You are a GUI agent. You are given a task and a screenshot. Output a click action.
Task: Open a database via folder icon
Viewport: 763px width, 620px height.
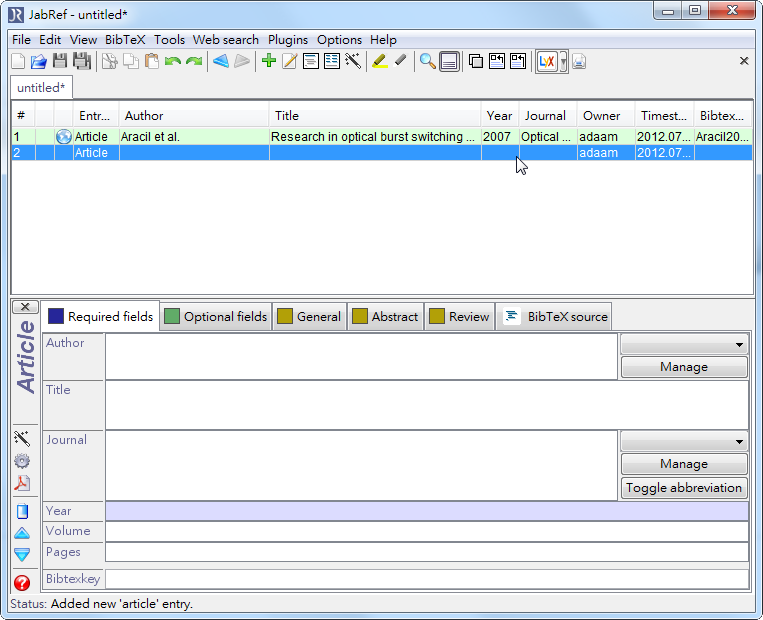(x=38, y=61)
